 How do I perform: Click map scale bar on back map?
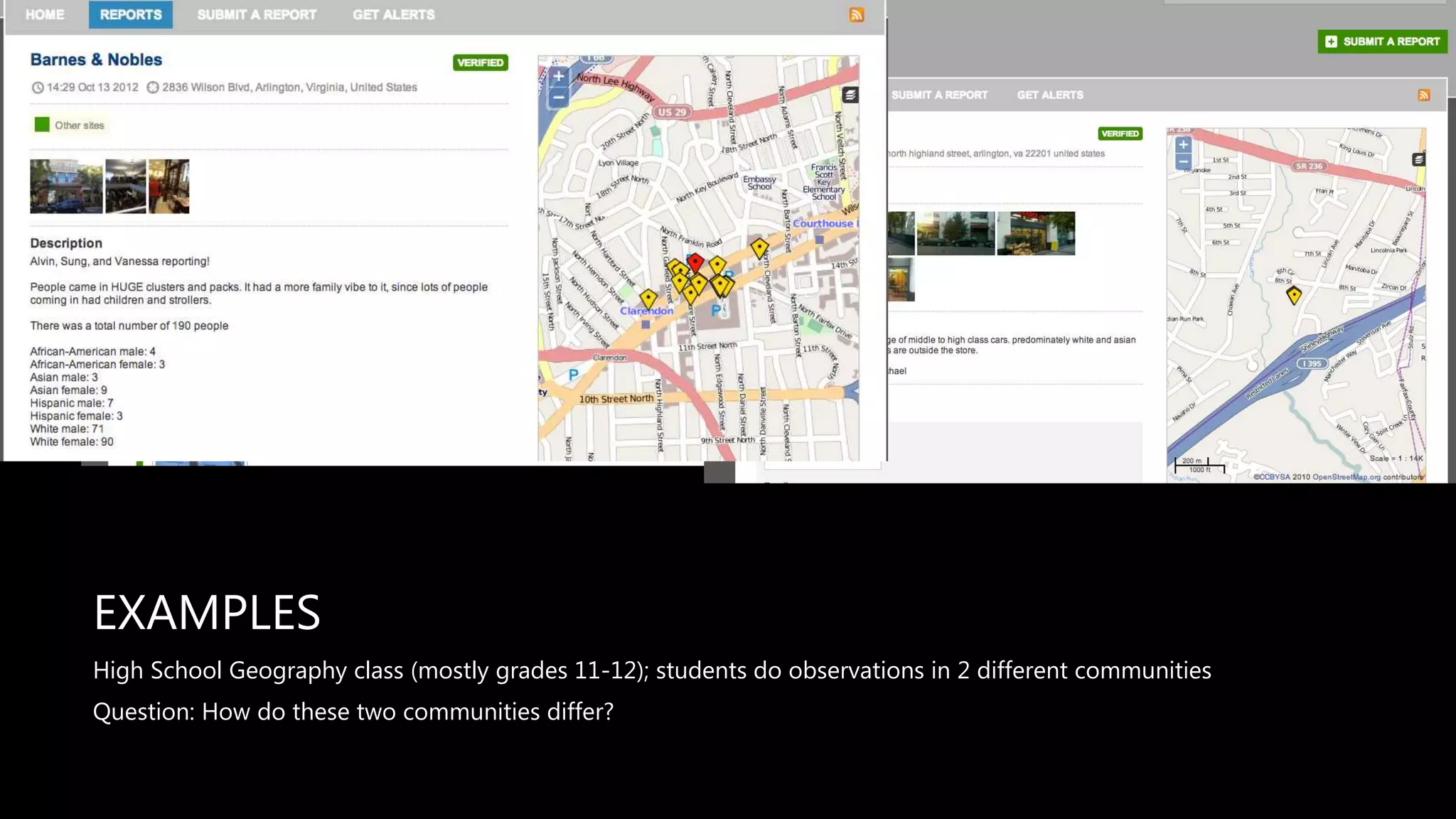[x=1199, y=466]
